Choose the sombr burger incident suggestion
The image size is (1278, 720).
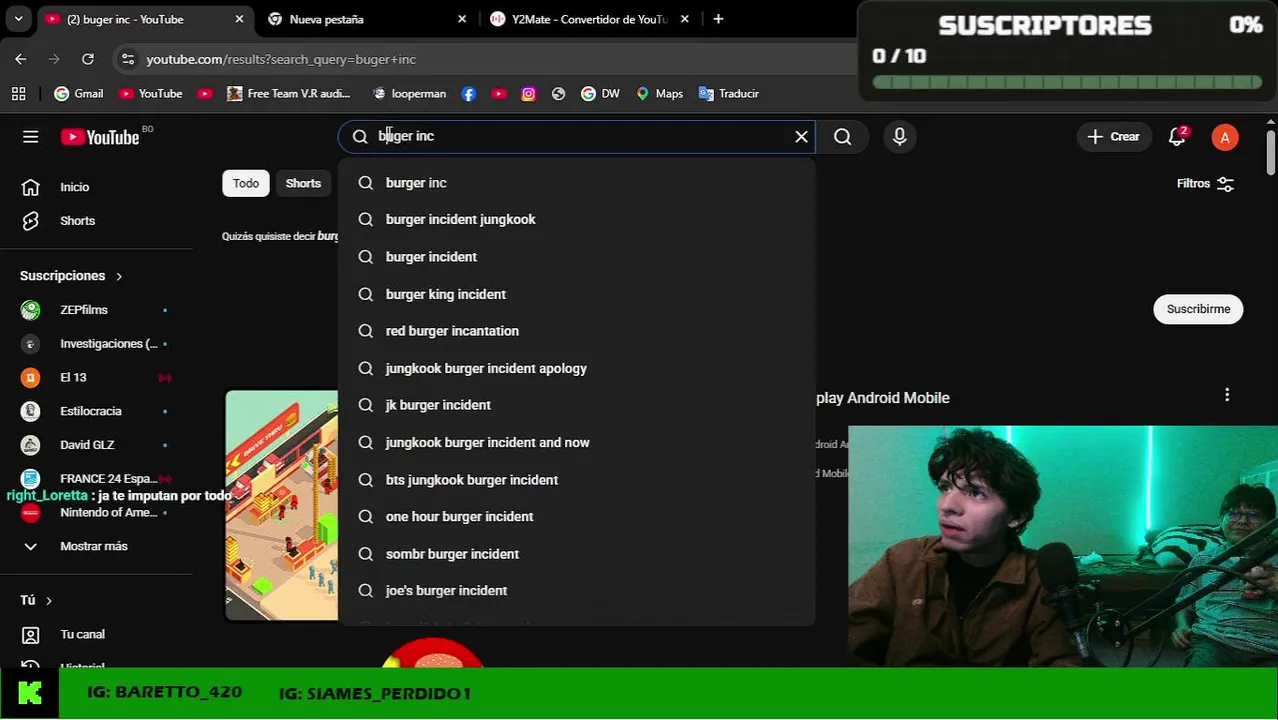[577, 554]
